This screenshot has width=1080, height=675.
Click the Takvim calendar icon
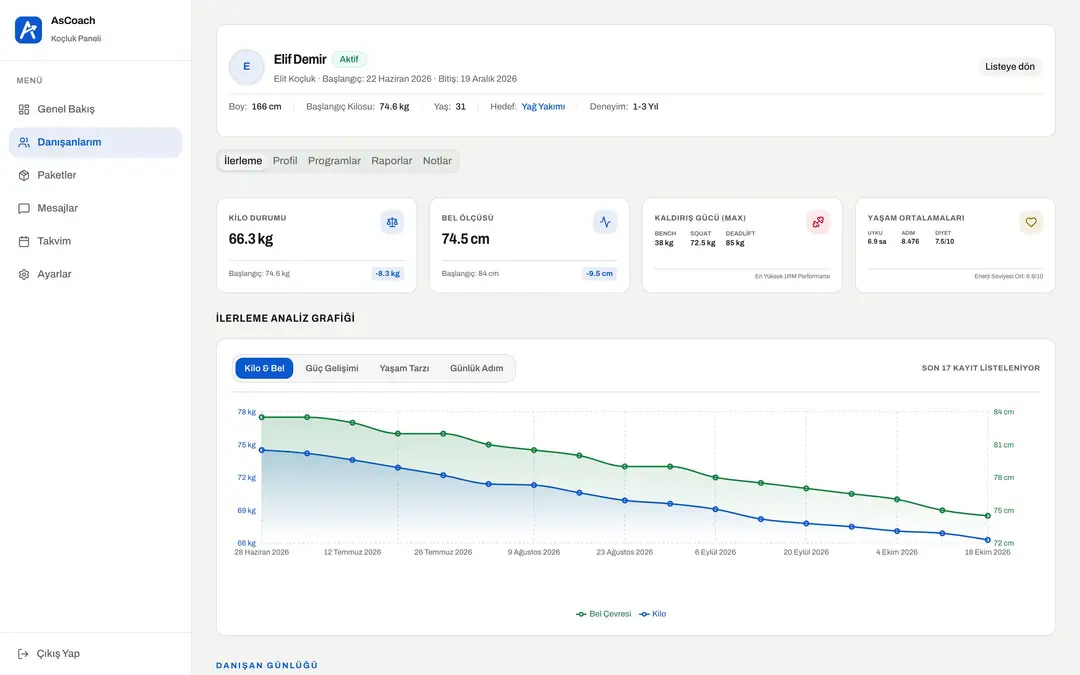(24, 241)
